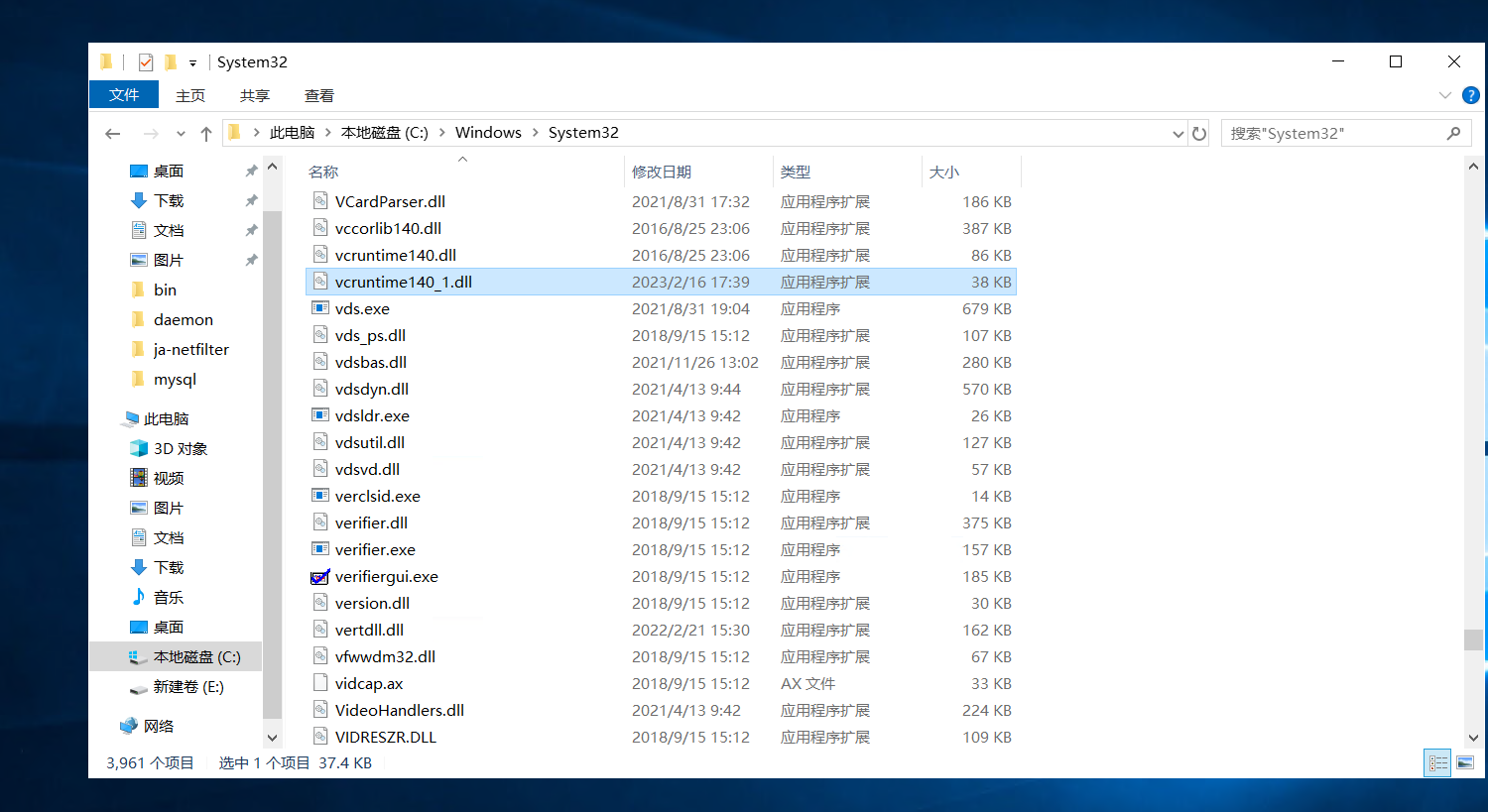Select the verifier.exe application icon
1488x812 pixels.
[x=320, y=549]
